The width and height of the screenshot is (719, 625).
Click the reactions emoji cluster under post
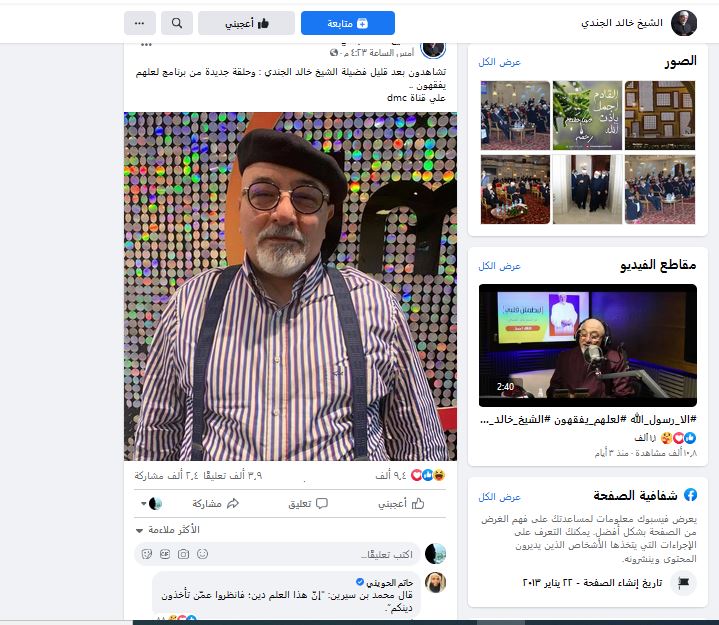click(428, 476)
